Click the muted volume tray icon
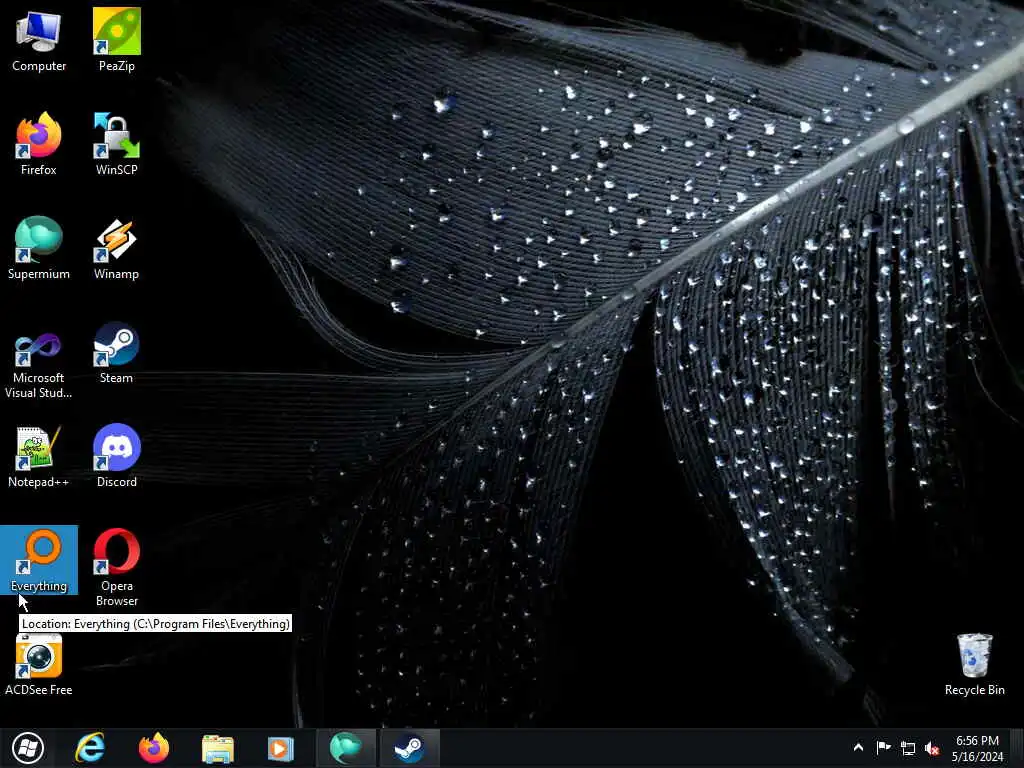 [x=932, y=748]
